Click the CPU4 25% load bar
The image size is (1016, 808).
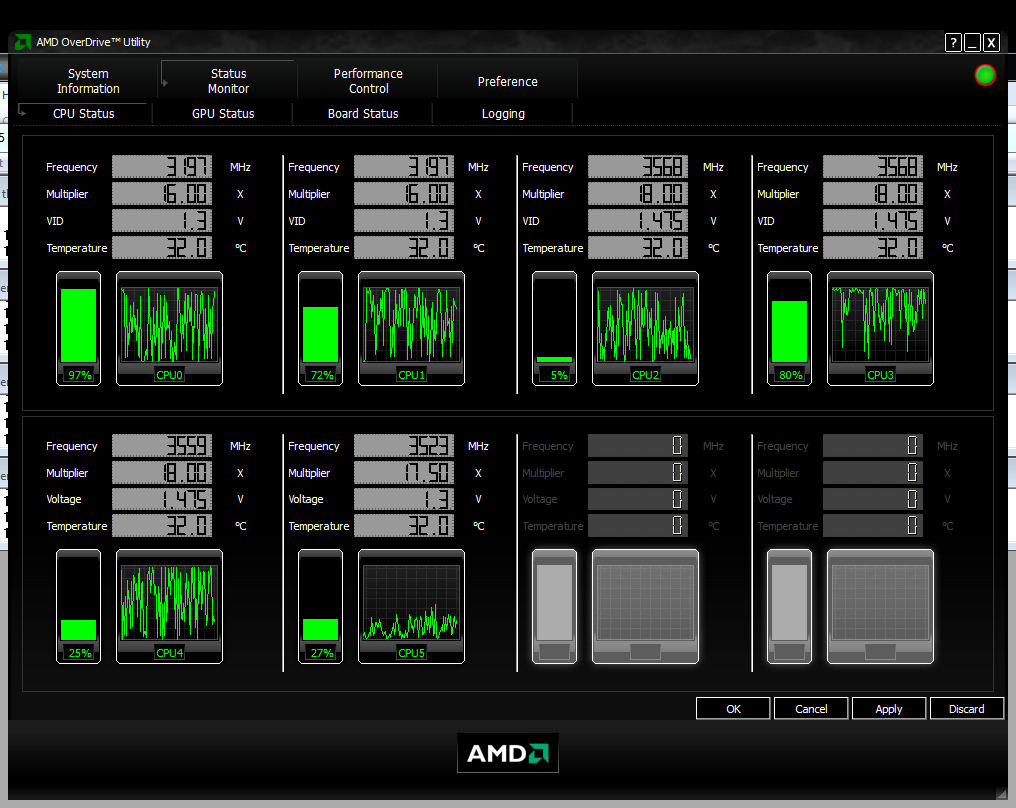tap(78, 606)
